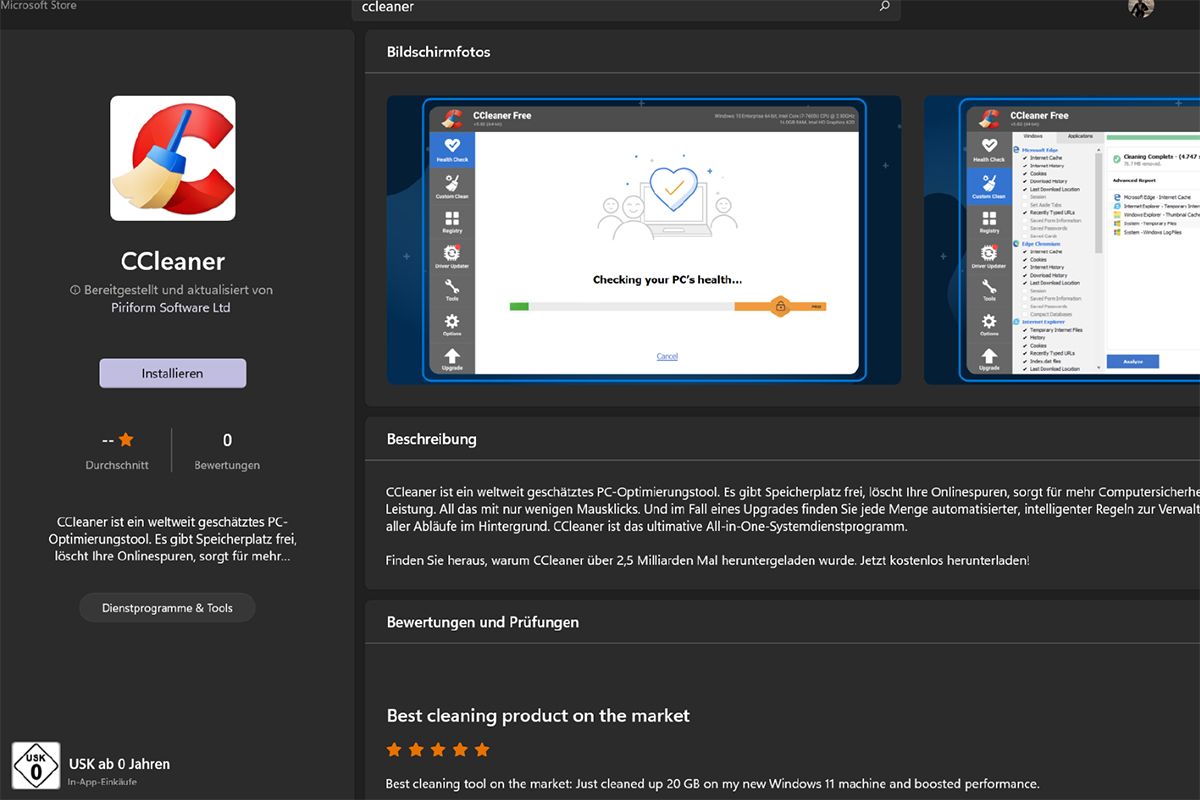The width and height of the screenshot is (1200, 800).
Task: Click the Beschreibung section heading
Action: pos(431,439)
